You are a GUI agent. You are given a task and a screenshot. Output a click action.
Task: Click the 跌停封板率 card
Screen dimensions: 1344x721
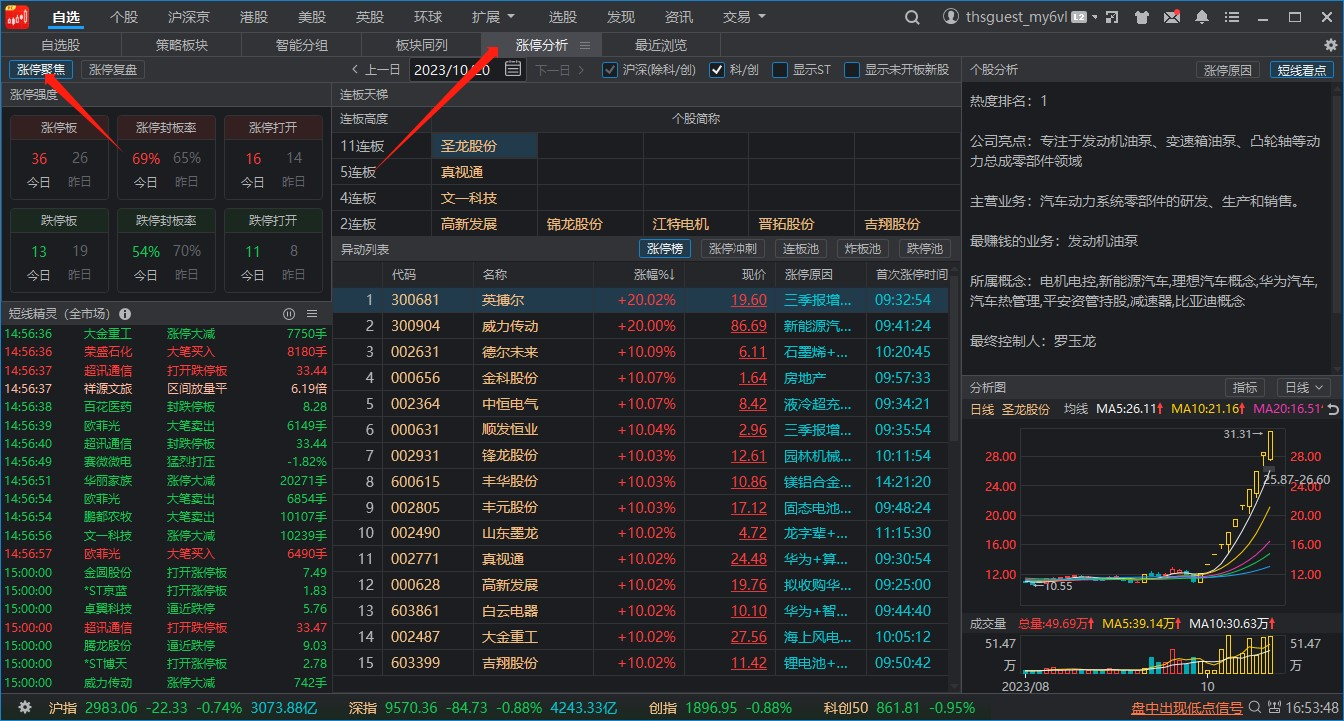[x=166, y=248]
